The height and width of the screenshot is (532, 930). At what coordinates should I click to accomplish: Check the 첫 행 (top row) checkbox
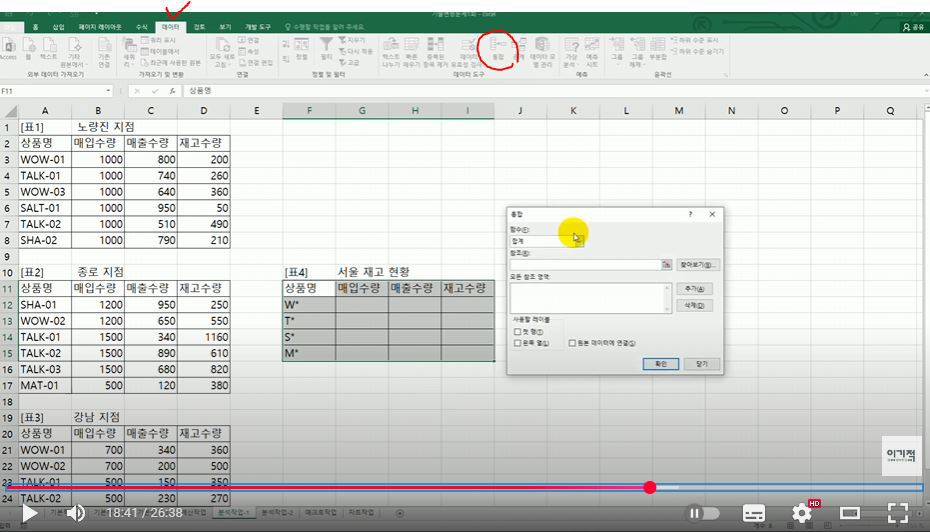coord(517,332)
